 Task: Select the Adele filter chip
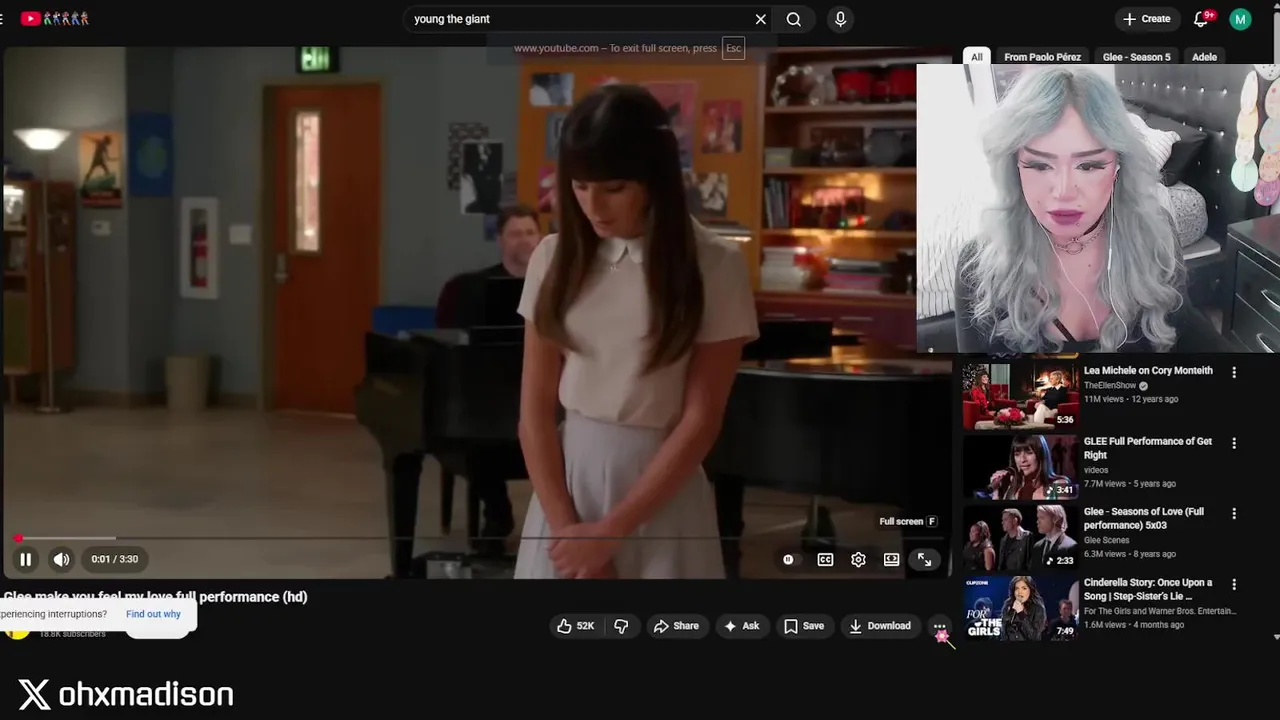[x=1204, y=57]
